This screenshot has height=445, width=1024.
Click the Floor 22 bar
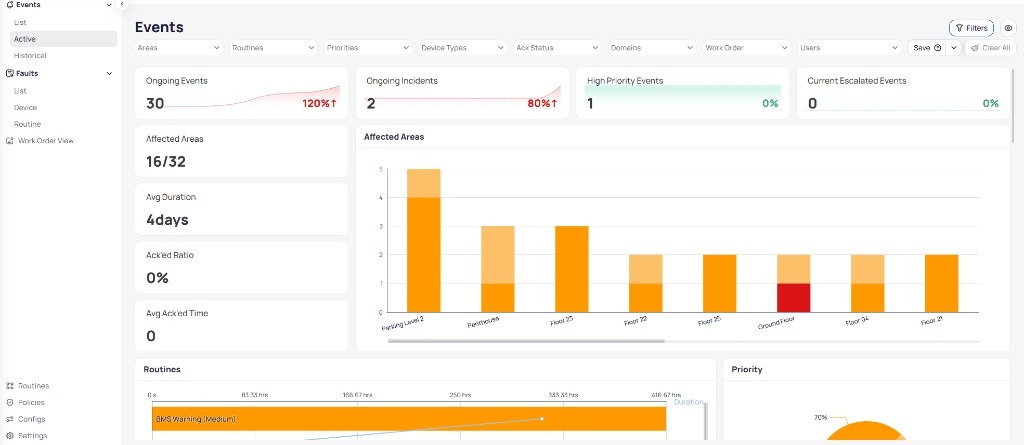(x=646, y=284)
